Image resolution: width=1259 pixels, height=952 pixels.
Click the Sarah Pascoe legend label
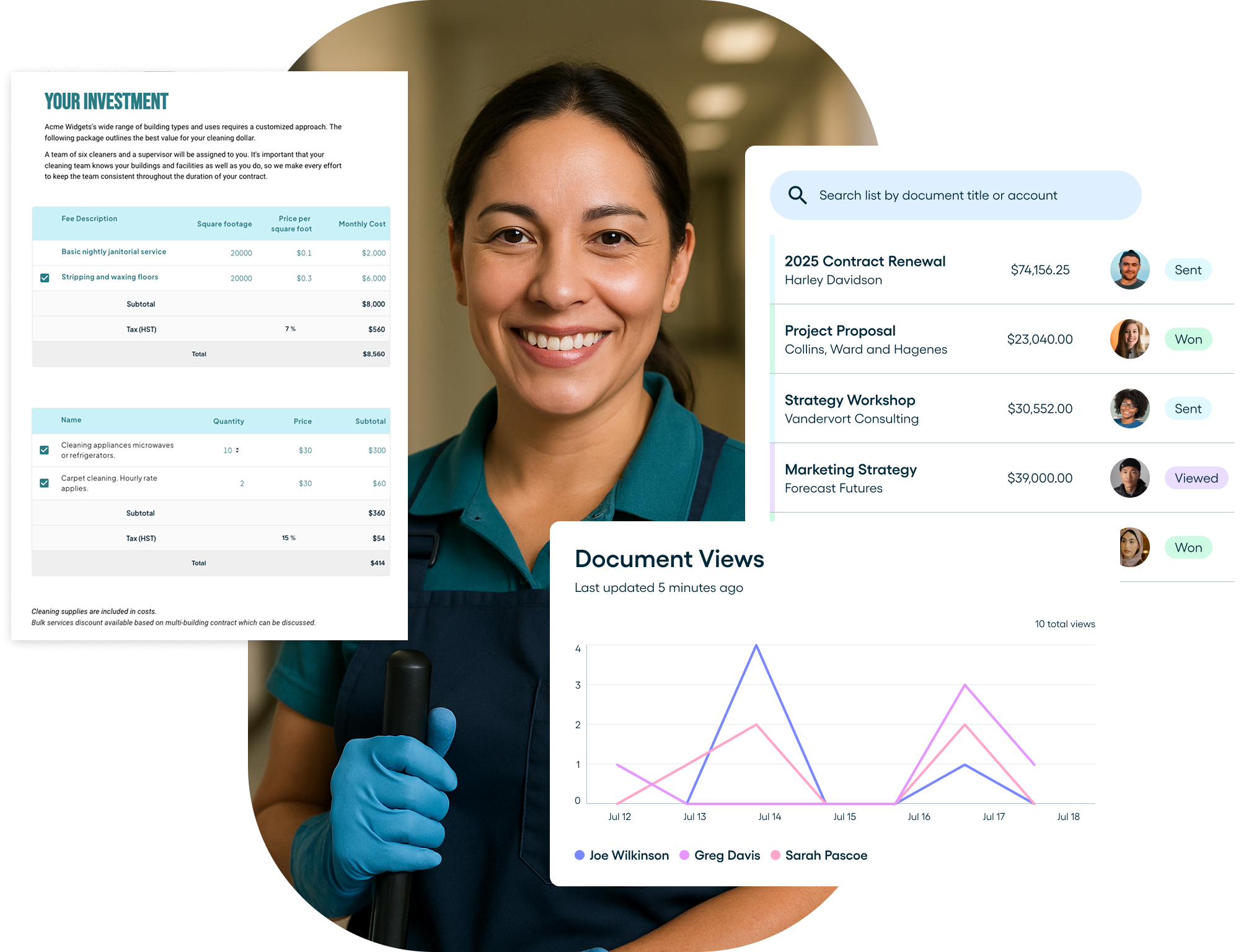[x=826, y=855]
